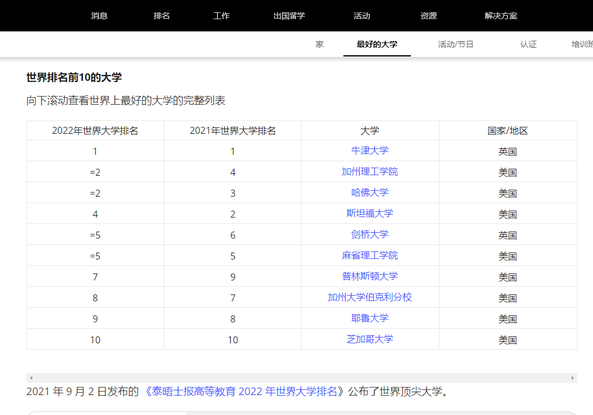Click the 美国 cell in 芝加哥大学 row
The width and height of the screenshot is (593, 415).
click(508, 340)
